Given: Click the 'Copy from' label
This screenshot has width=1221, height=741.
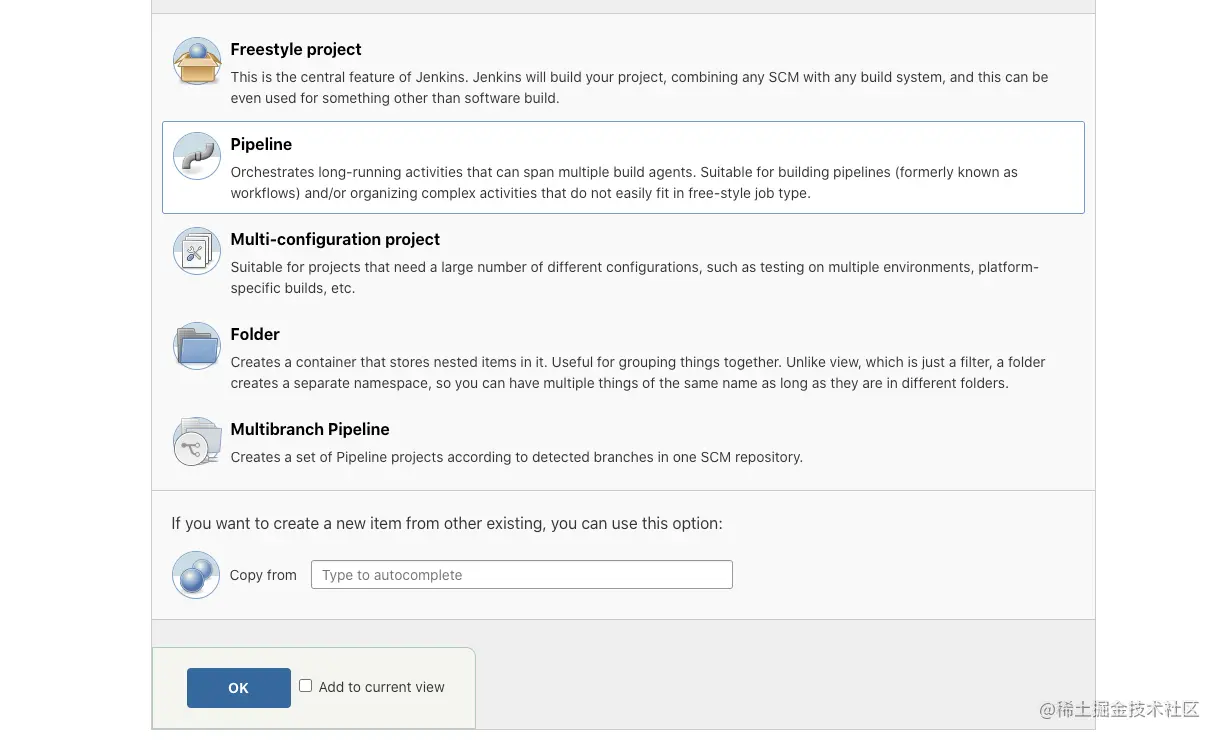Looking at the screenshot, I should (x=263, y=575).
